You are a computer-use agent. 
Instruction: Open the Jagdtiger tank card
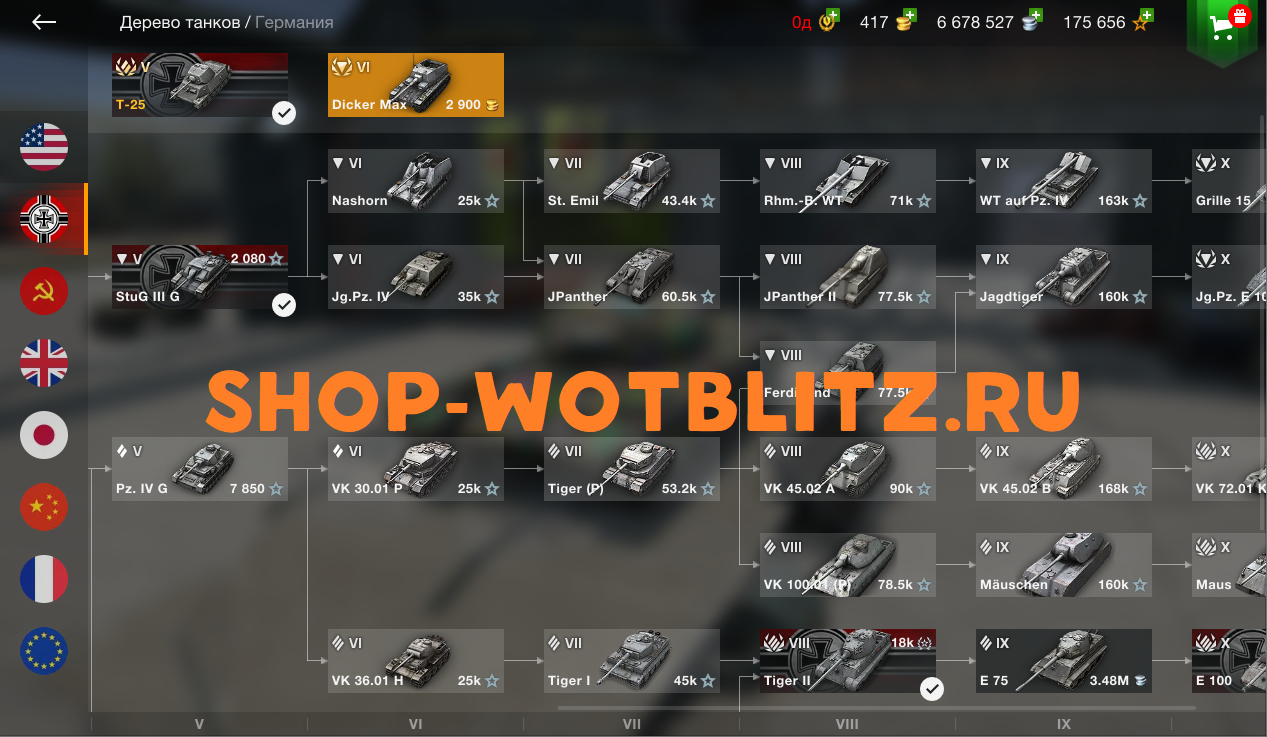point(1064,277)
